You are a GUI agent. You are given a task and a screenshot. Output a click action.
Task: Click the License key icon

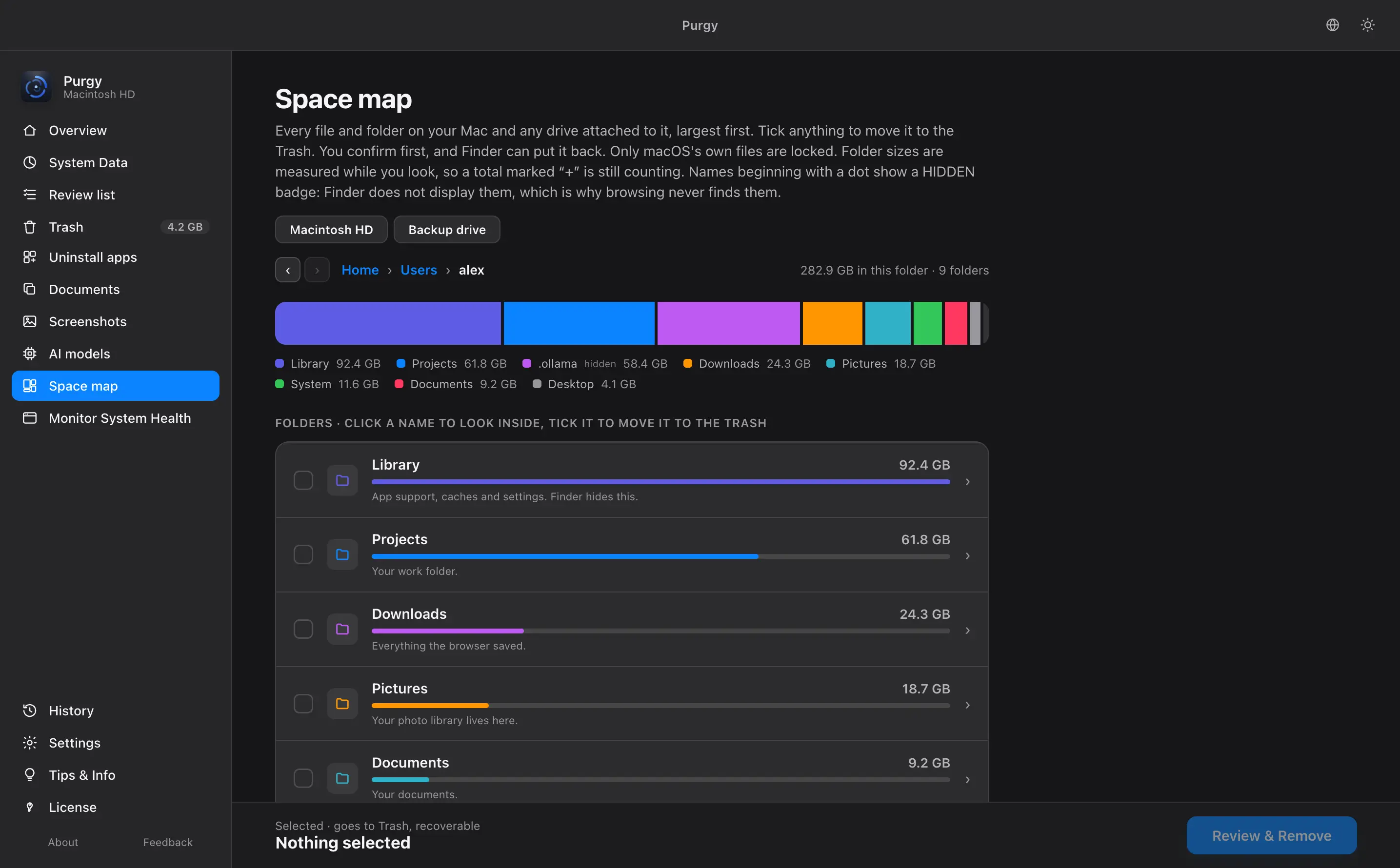[x=30, y=807]
